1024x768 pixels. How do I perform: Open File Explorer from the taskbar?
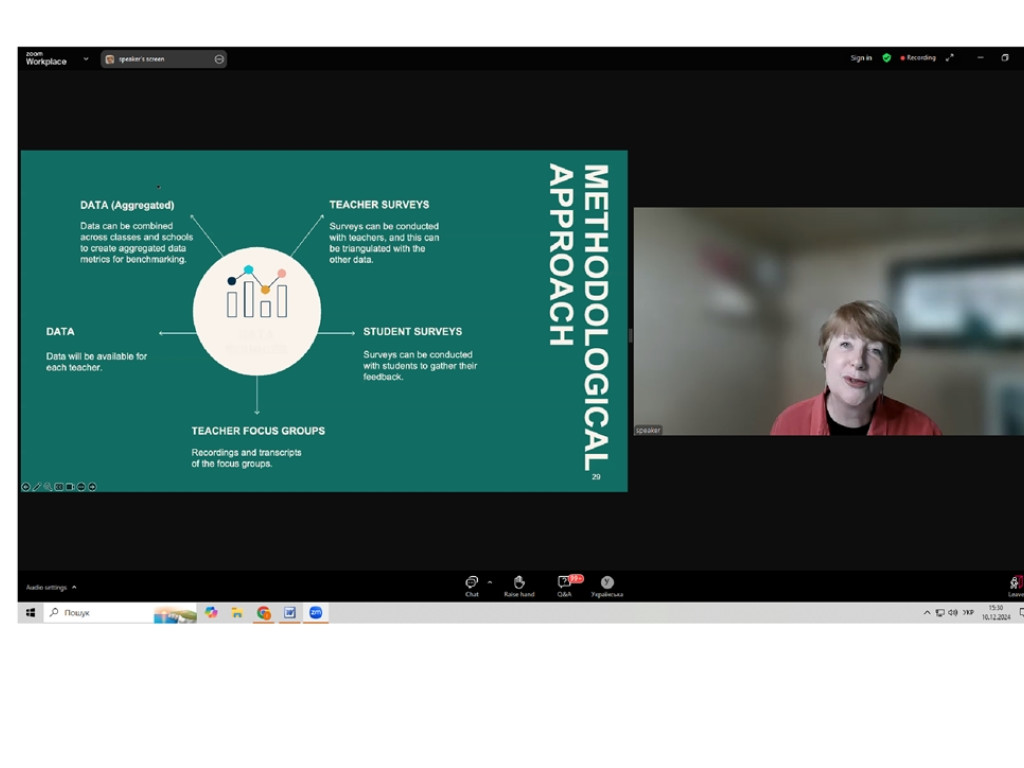point(237,612)
